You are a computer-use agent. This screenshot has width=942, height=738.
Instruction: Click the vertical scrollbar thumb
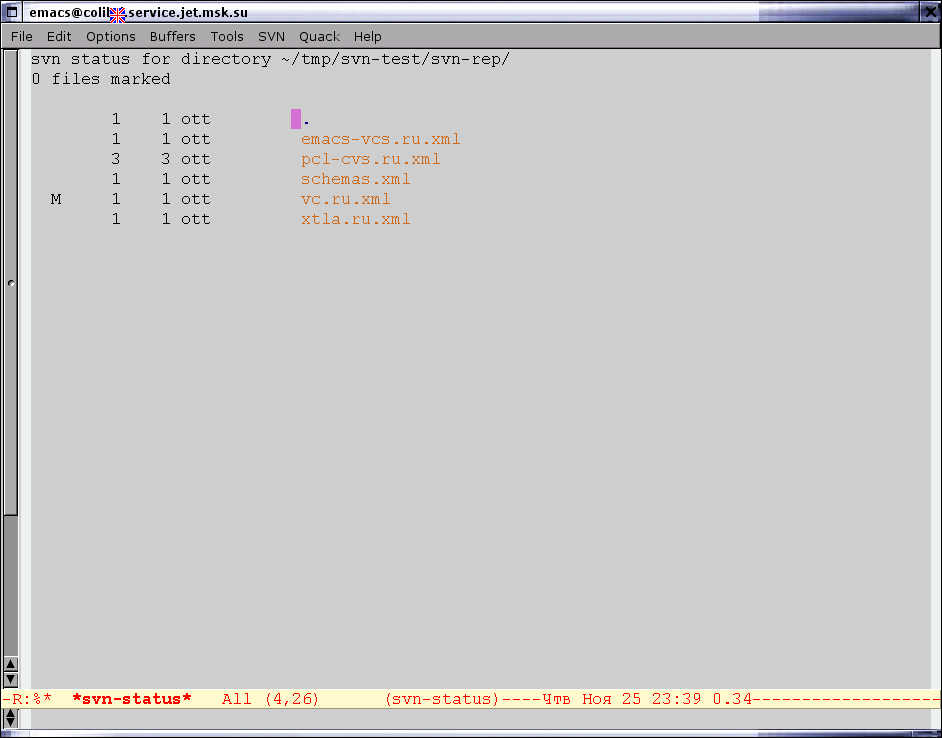[10, 282]
